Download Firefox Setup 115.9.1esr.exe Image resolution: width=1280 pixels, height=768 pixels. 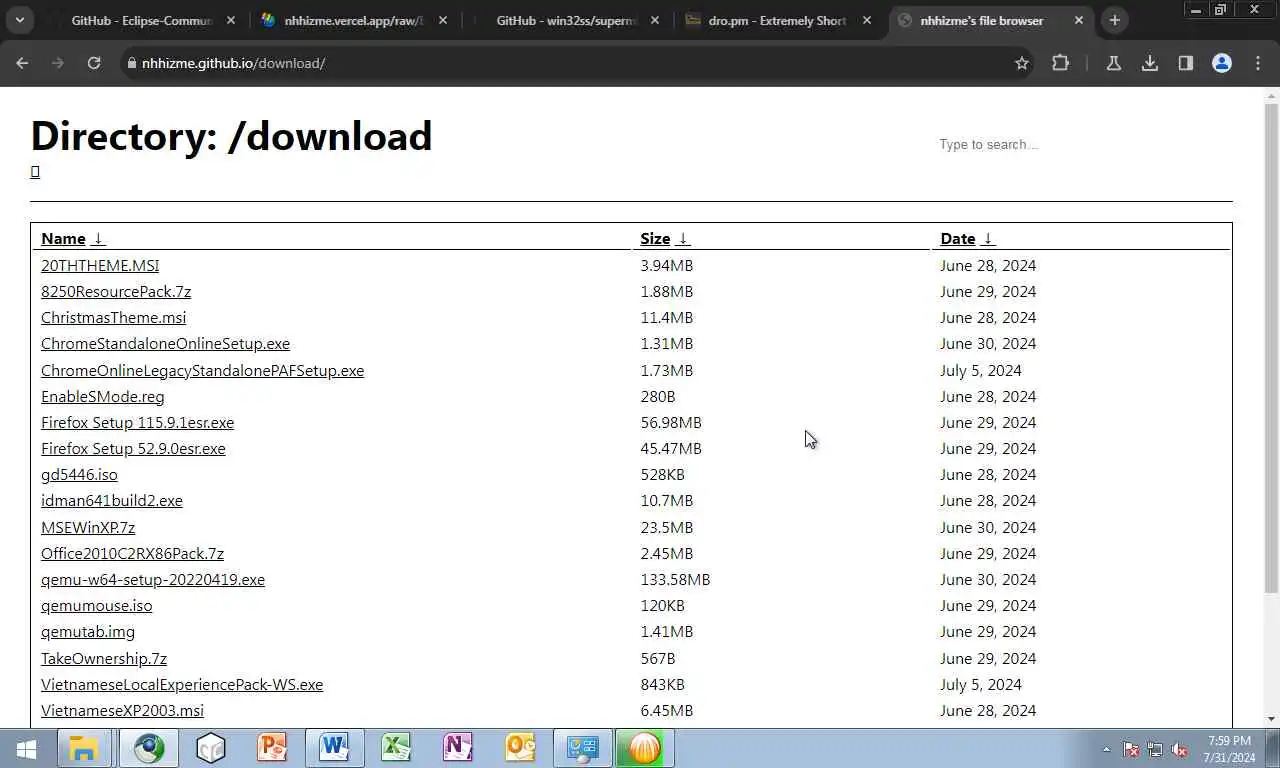[x=137, y=422]
